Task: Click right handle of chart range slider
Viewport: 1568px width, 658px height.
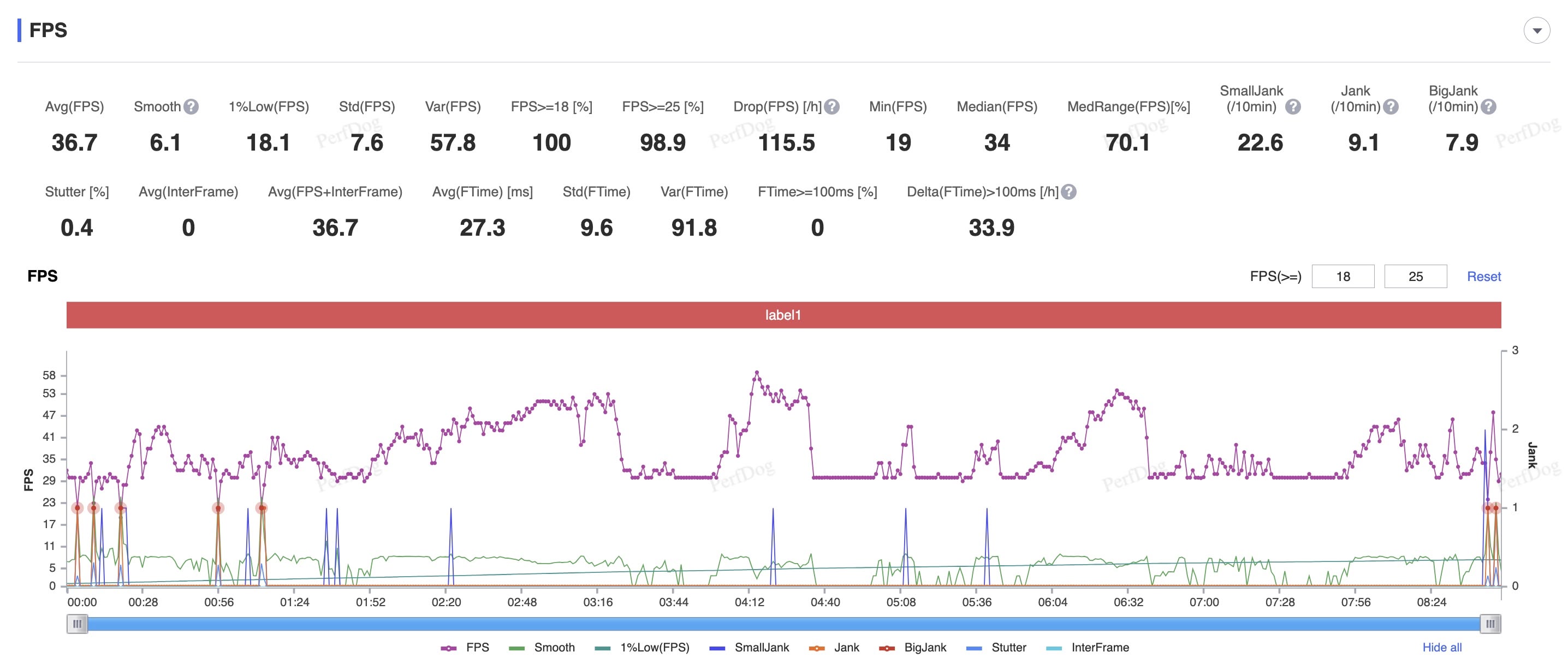Action: click(1489, 623)
